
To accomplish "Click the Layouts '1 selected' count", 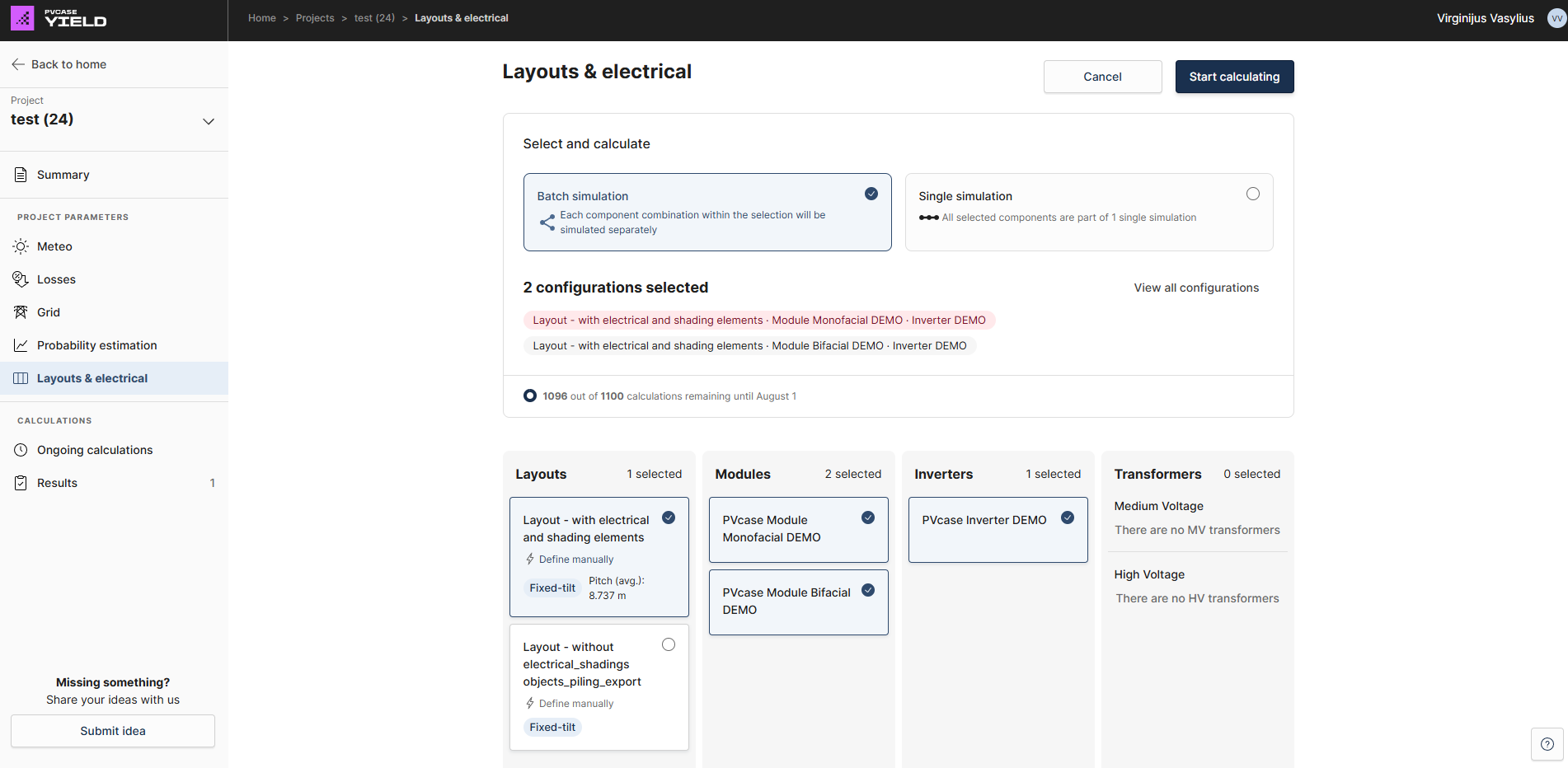I will pyautogui.click(x=655, y=474).
